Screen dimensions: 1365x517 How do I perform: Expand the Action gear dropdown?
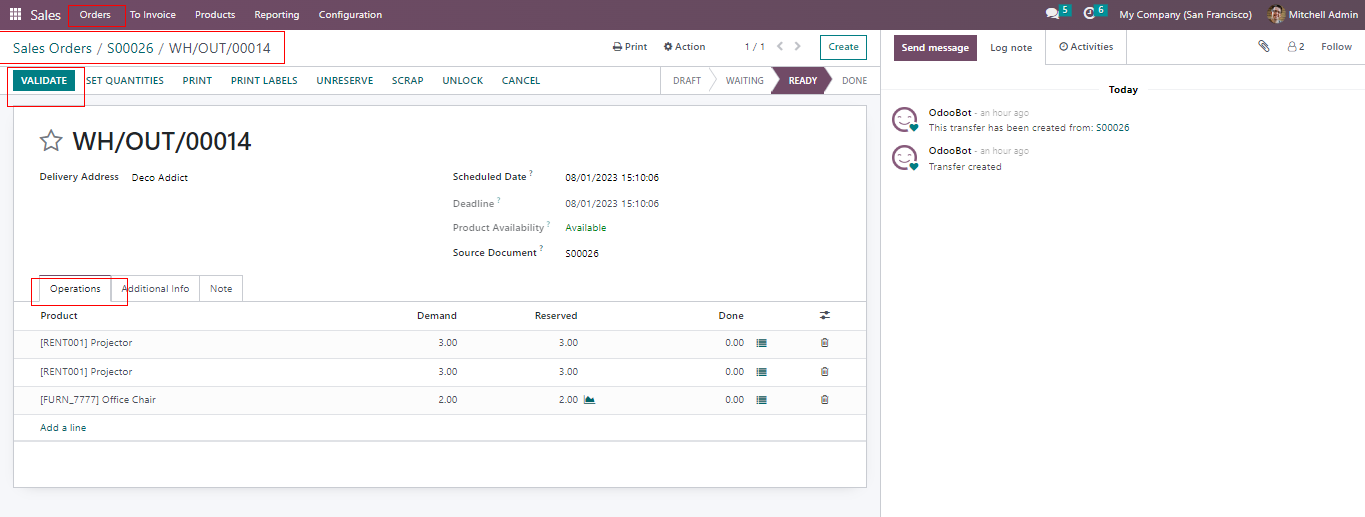684,47
